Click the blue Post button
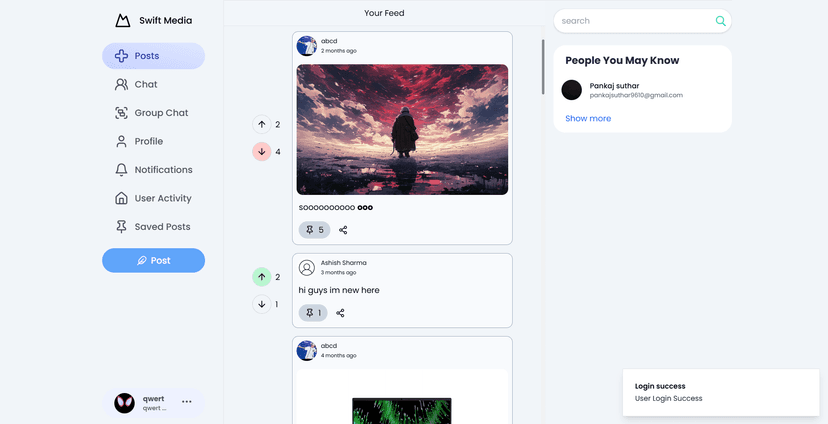828x424 pixels. click(153, 260)
